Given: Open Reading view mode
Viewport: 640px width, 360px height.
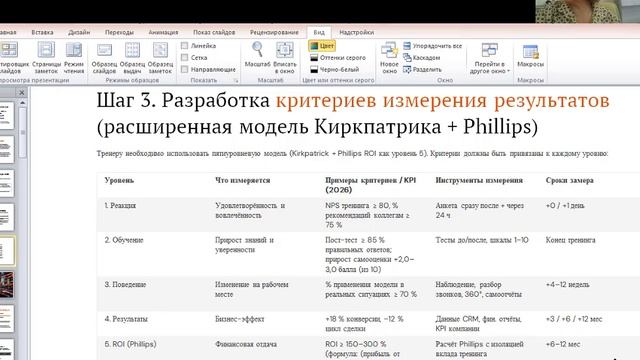Looking at the screenshot, I should click(74, 57).
